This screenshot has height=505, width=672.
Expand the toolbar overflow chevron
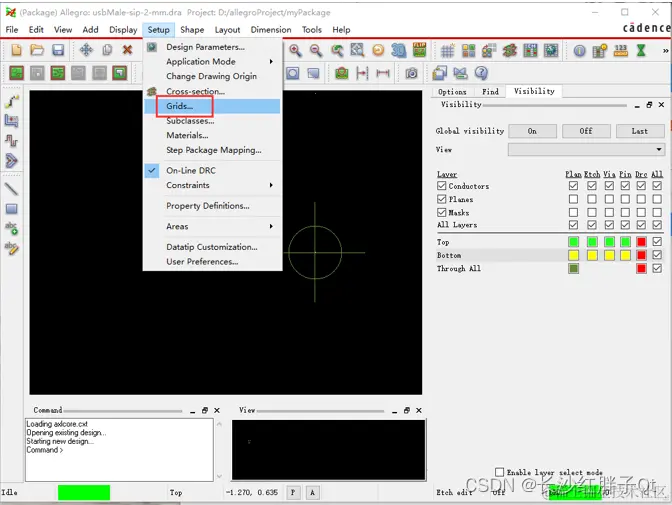666,51
